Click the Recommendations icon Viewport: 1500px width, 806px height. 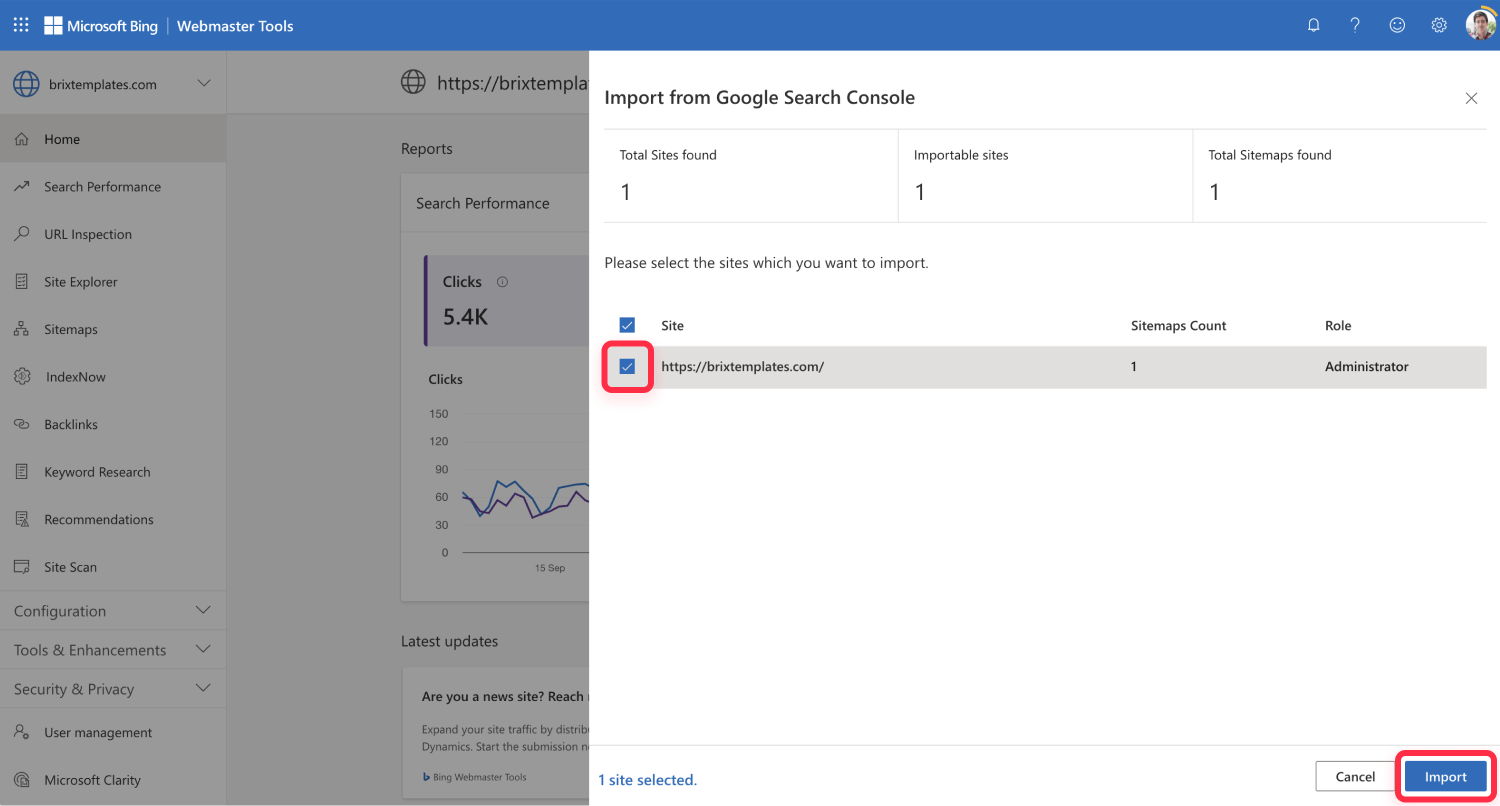pyautogui.click(x=22, y=519)
